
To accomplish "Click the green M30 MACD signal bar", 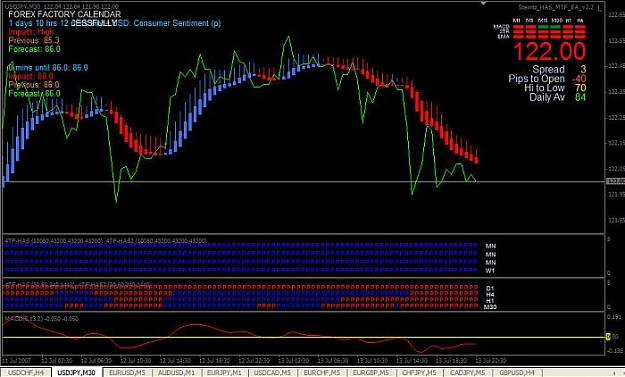I will pyautogui.click(x=556, y=27).
